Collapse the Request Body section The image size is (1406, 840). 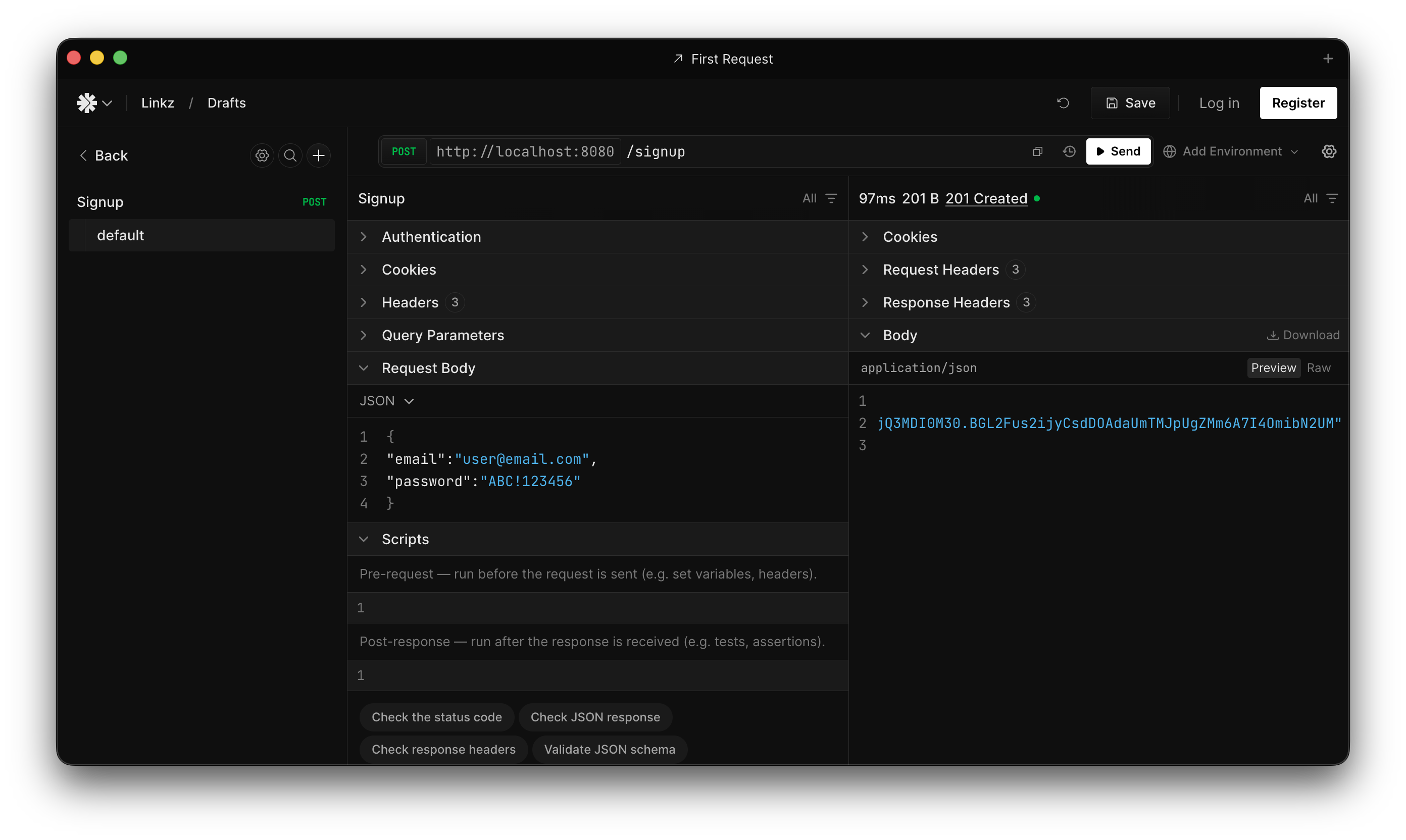[x=597, y=369]
